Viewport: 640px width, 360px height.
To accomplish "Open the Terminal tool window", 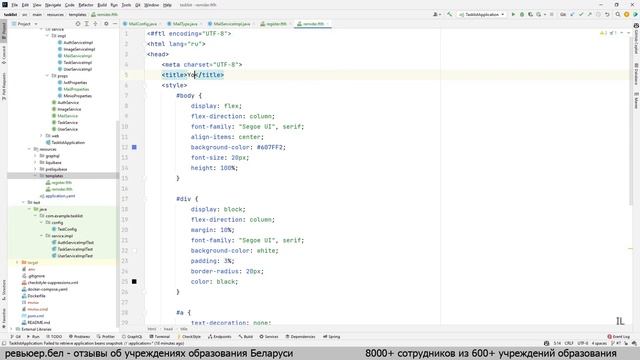I will [160, 337].
